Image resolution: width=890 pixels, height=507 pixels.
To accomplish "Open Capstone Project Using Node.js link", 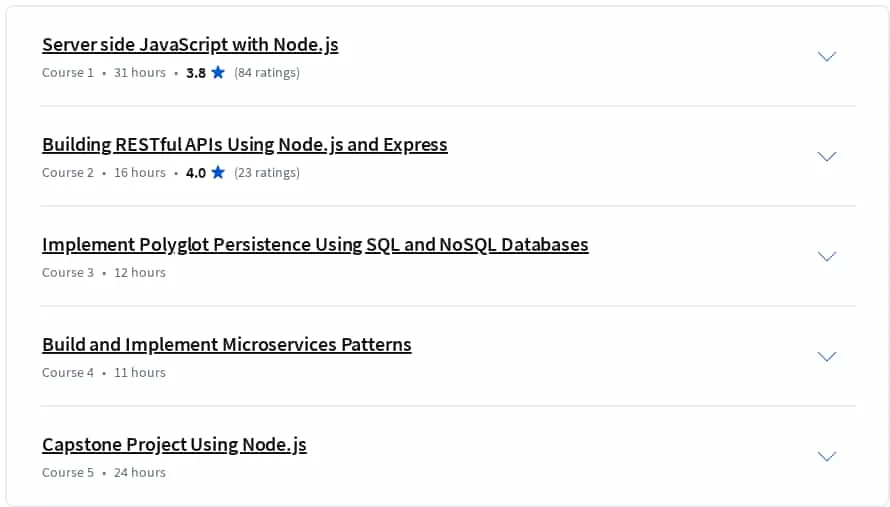I will 174,445.
